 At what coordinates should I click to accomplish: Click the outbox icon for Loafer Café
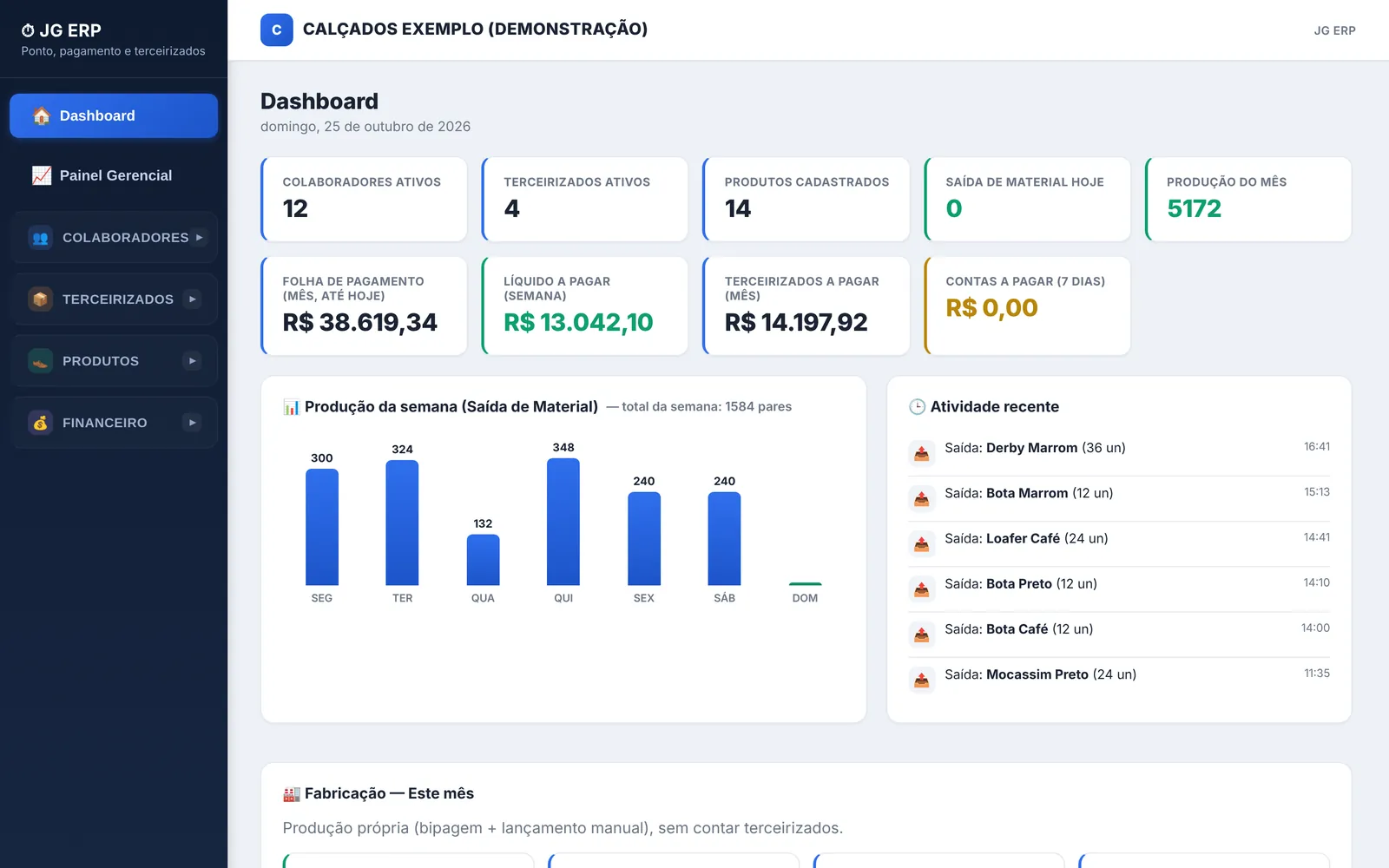[x=922, y=543]
